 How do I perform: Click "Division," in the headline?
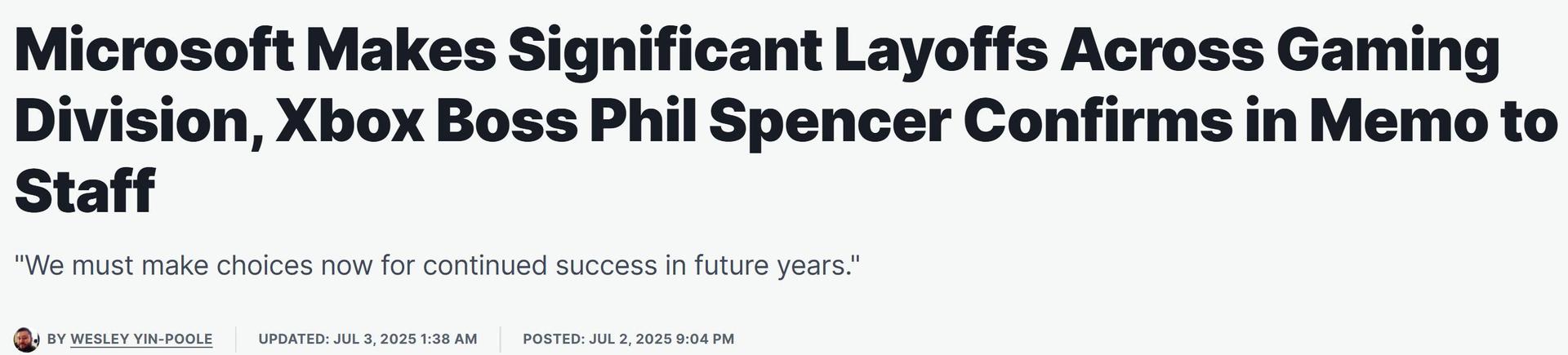(138, 120)
